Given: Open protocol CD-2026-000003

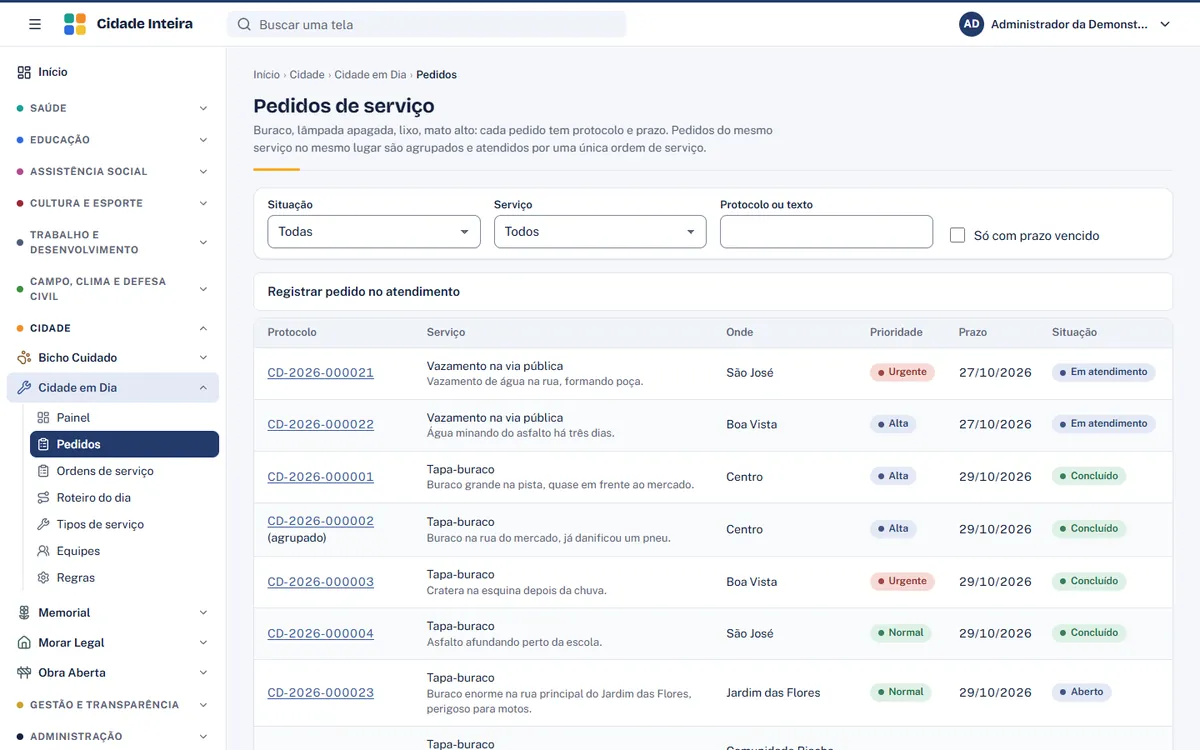Looking at the screenshot, I should tap(320, 582).
